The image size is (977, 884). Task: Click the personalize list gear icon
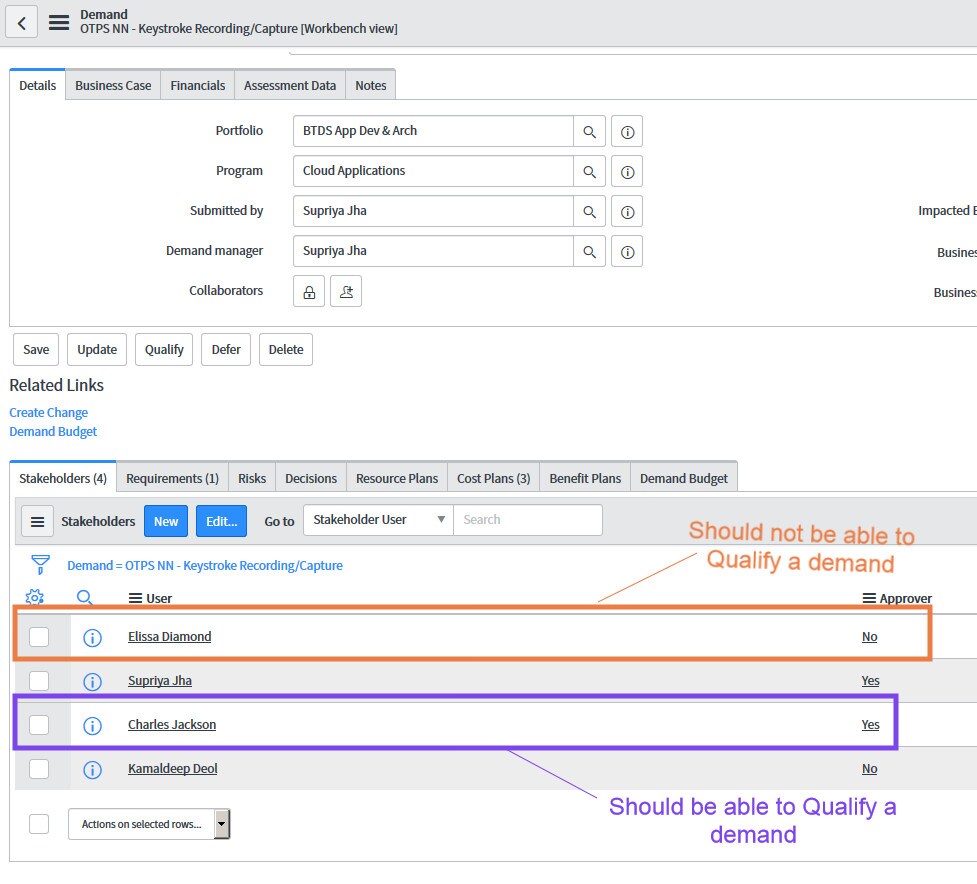(x=34, y=597)
